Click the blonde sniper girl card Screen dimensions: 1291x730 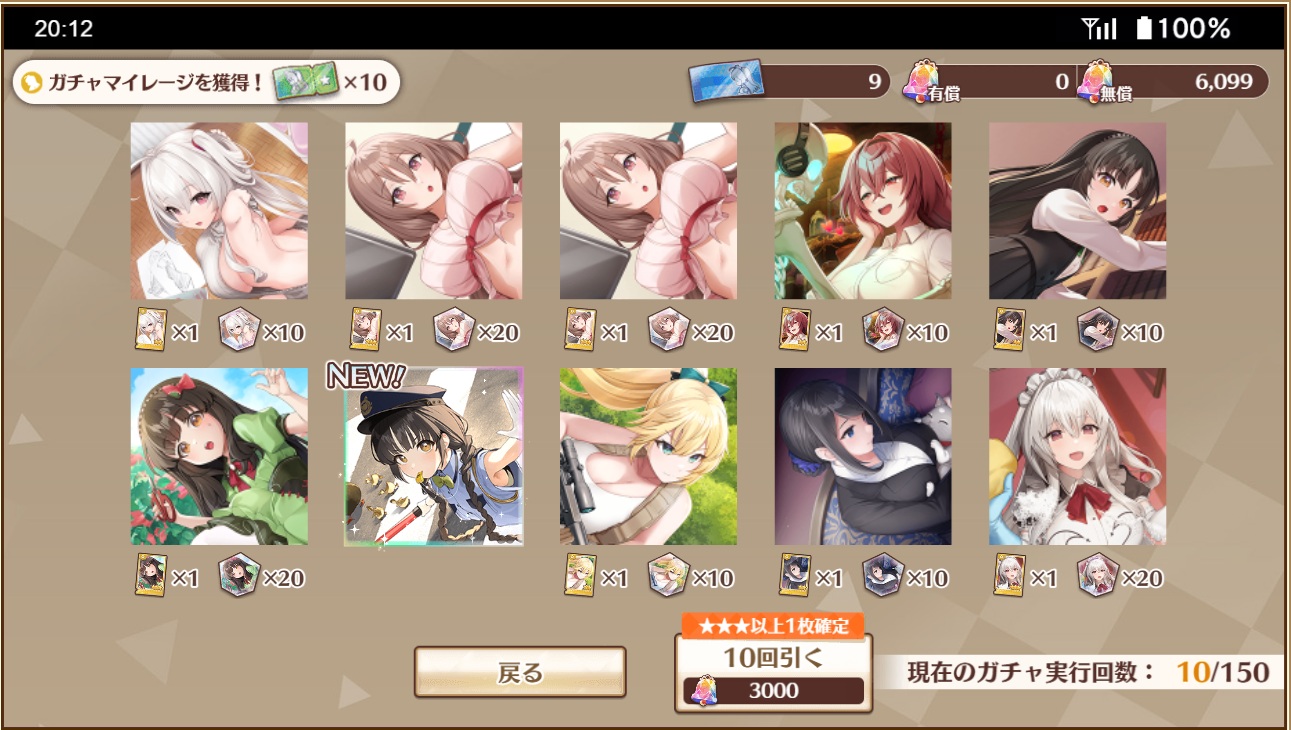point(648,456)
